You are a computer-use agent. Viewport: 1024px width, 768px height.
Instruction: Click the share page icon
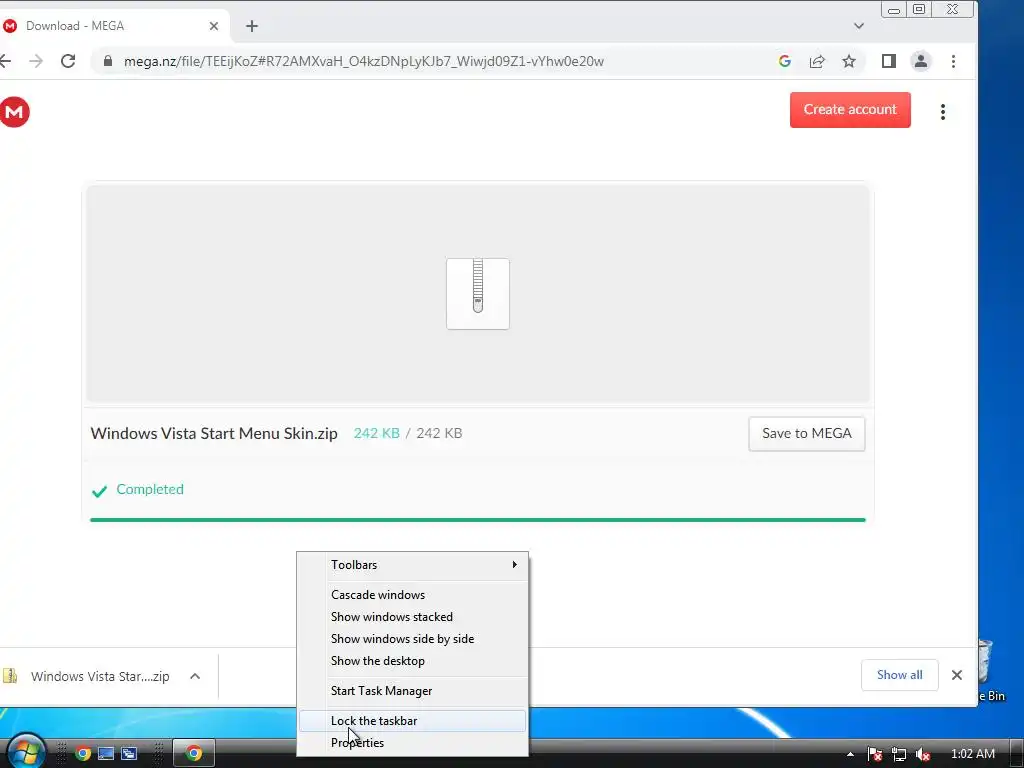click(817, 61)
